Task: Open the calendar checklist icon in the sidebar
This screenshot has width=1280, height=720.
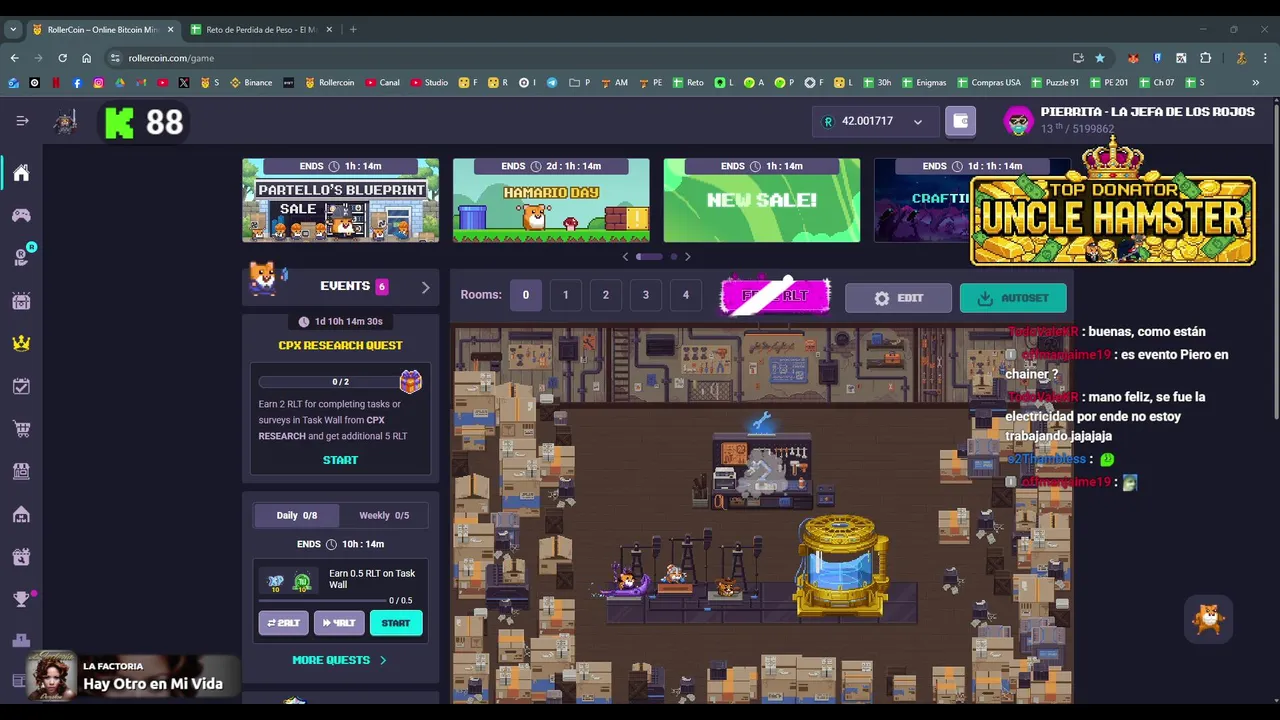Action: [x=21, y=386]
